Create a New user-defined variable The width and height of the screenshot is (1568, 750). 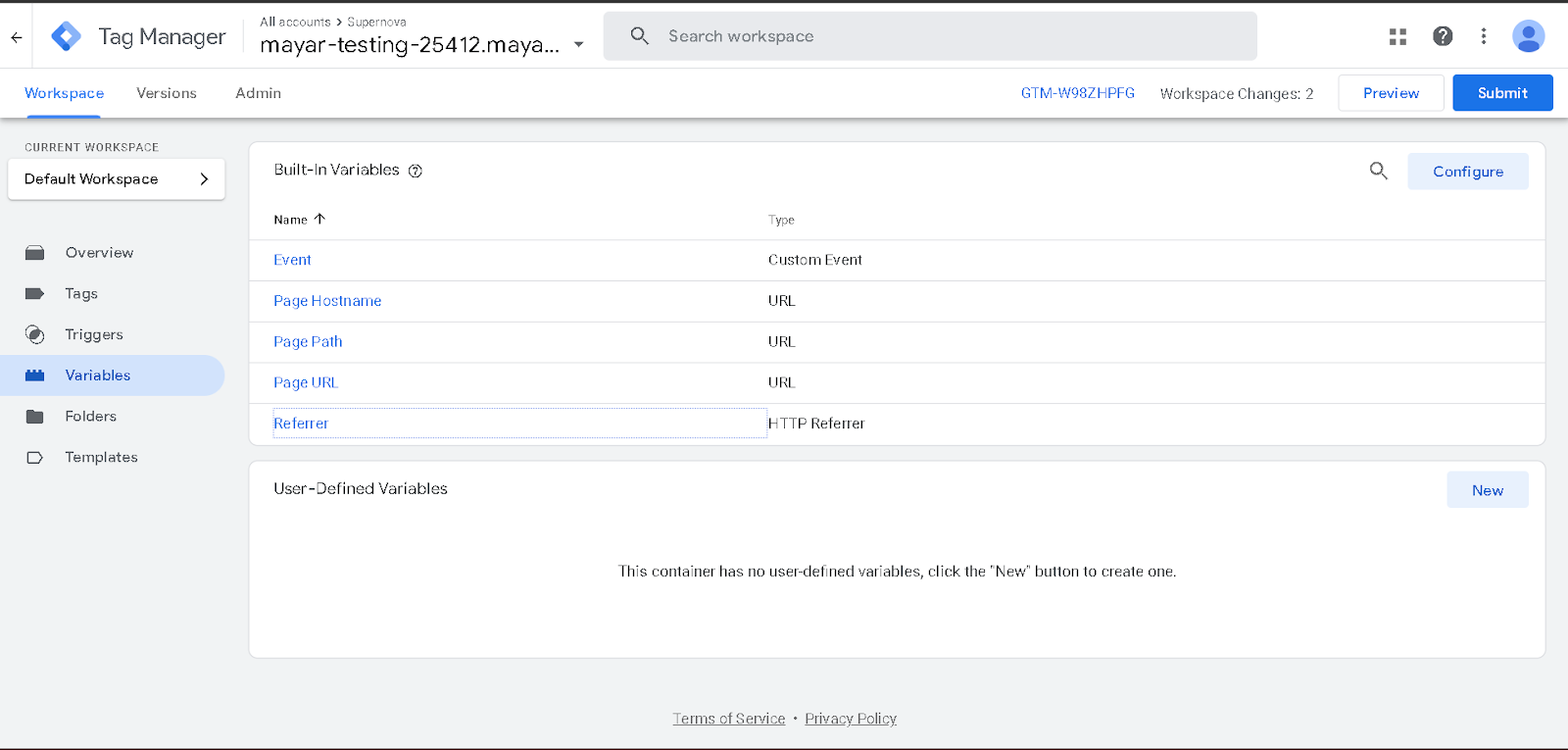tap(1488, 490)
